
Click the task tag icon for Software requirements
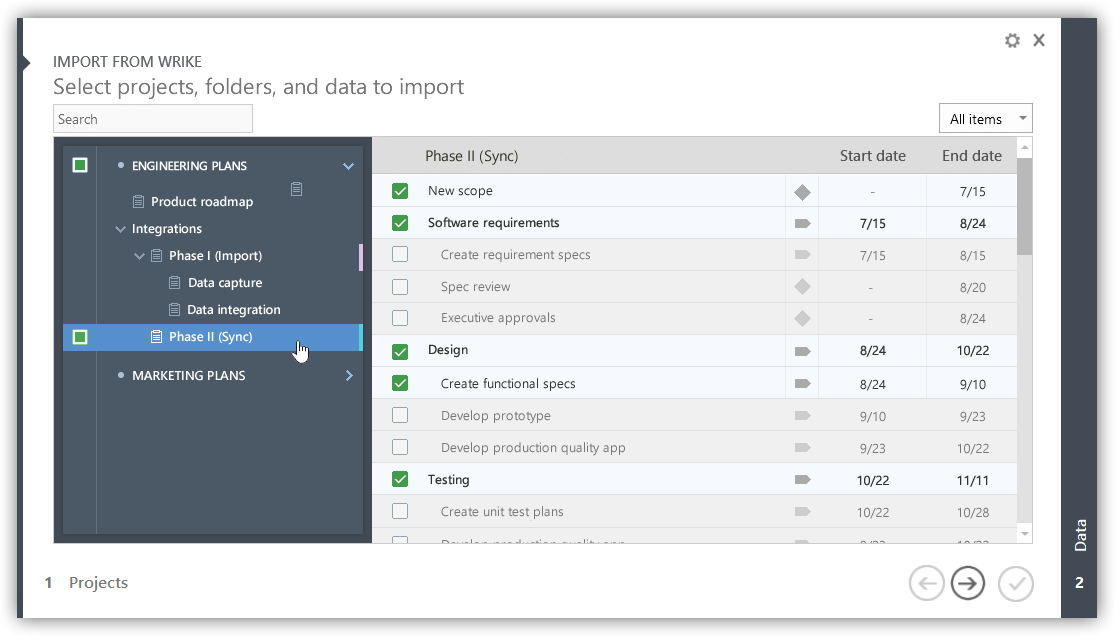click(801, 223)
